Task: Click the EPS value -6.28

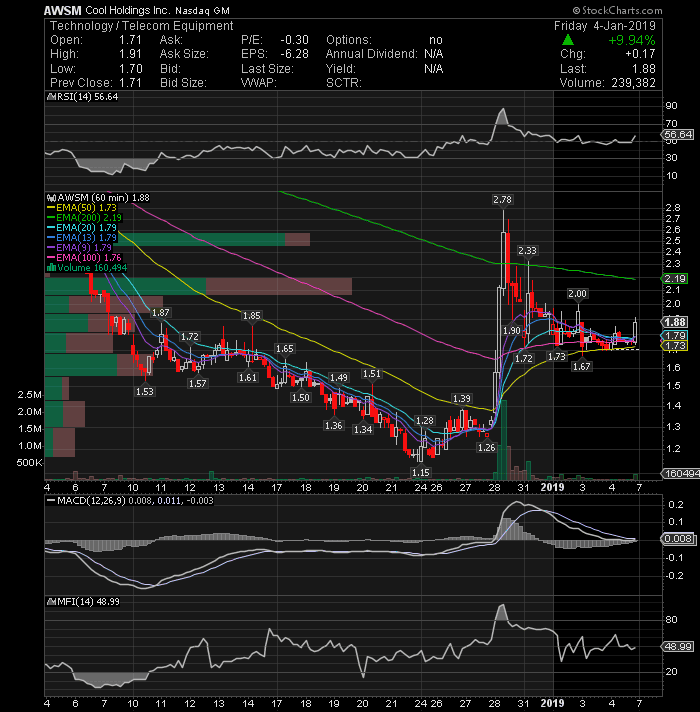Action: [x=294, y=54]
